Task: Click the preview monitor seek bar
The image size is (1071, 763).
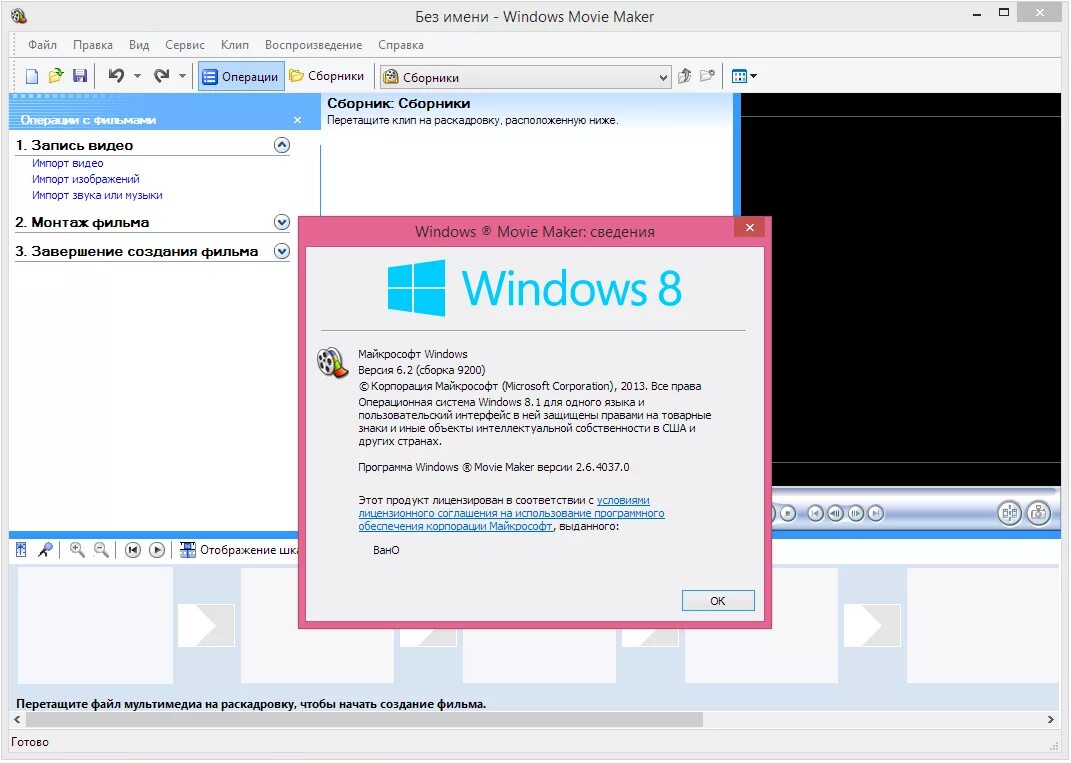Action: (916, 490)
